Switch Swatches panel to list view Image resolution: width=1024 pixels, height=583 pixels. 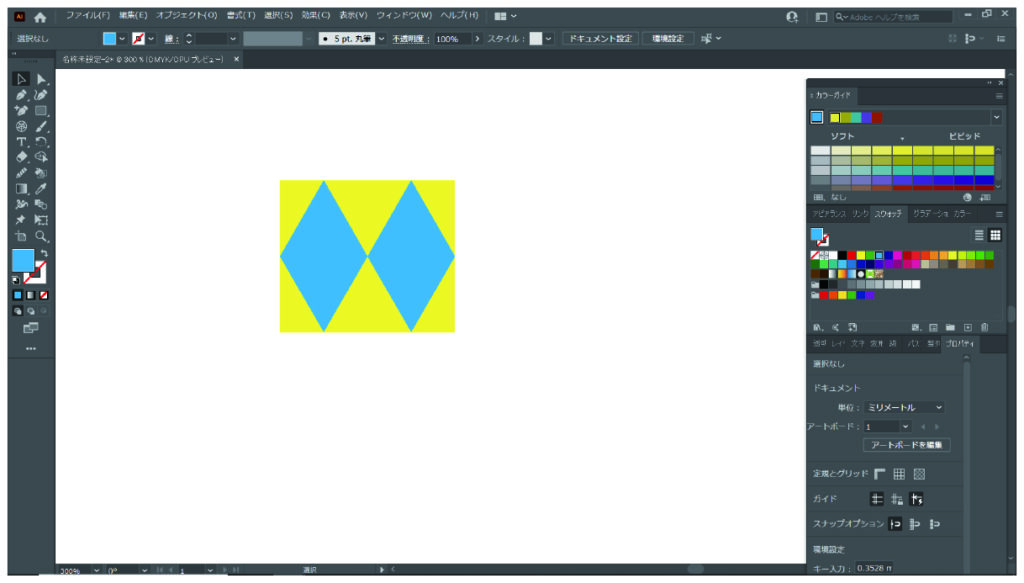click(979, 235)
